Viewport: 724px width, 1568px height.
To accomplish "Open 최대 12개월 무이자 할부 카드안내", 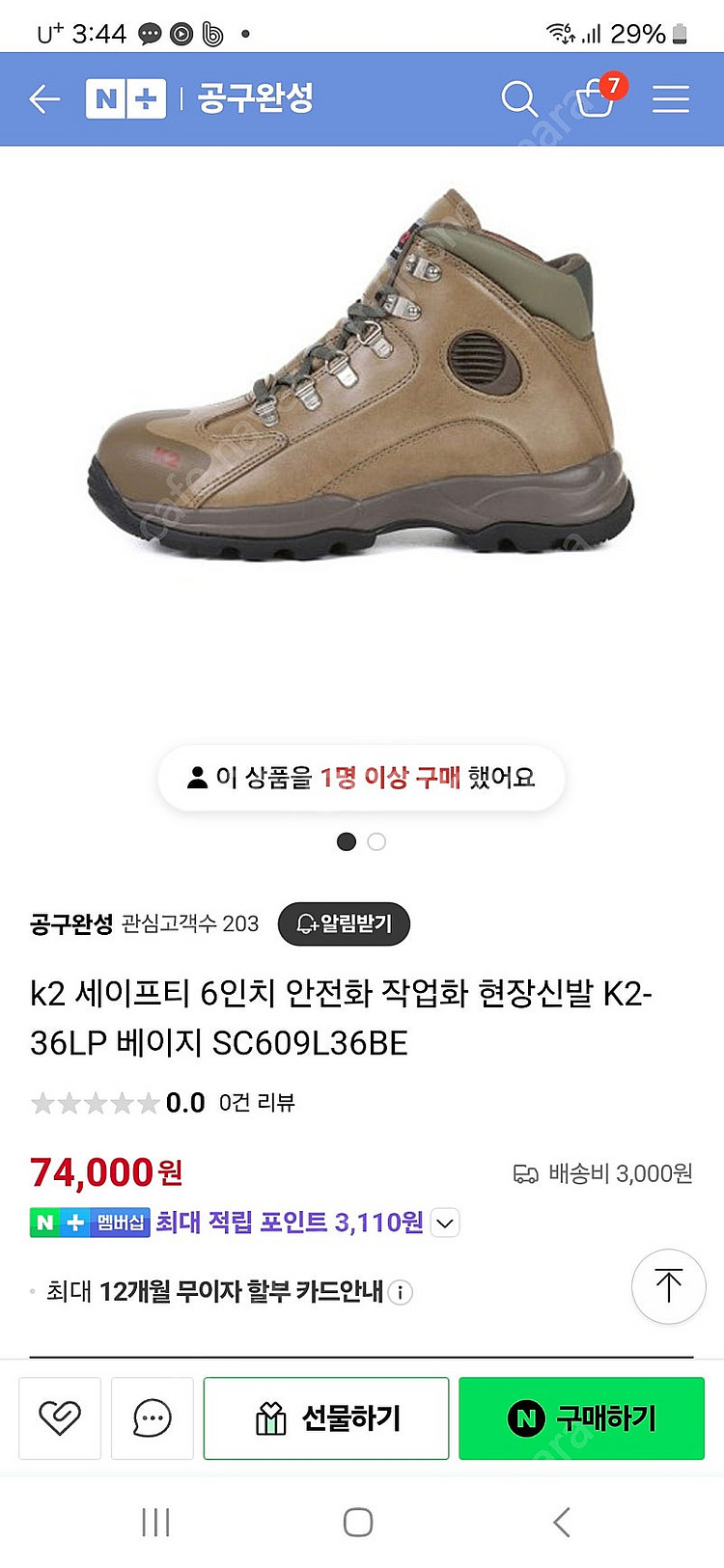I will pyautogui.click(x=215, y=1292).
